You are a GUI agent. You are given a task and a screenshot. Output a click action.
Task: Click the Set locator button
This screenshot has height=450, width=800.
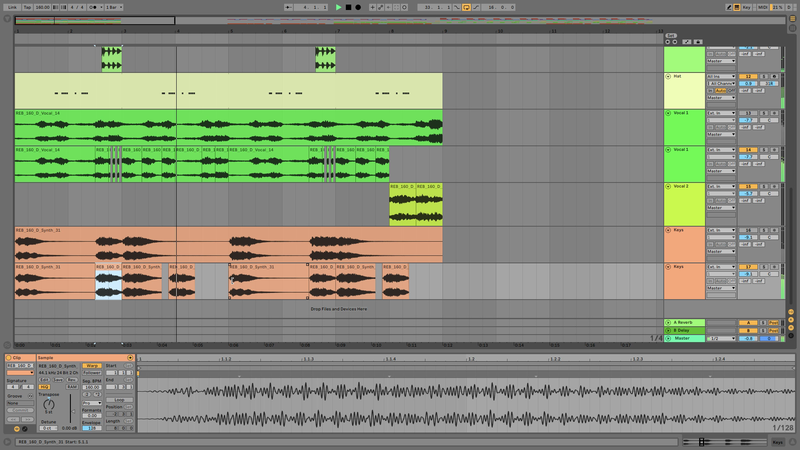pos(671,36)
